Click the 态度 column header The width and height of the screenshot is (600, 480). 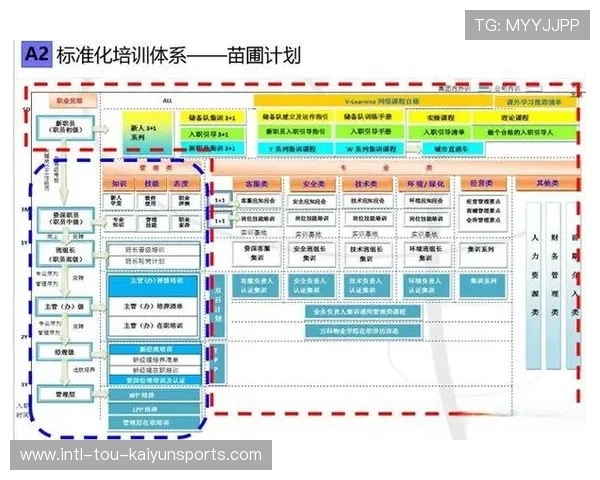point(184,184)
